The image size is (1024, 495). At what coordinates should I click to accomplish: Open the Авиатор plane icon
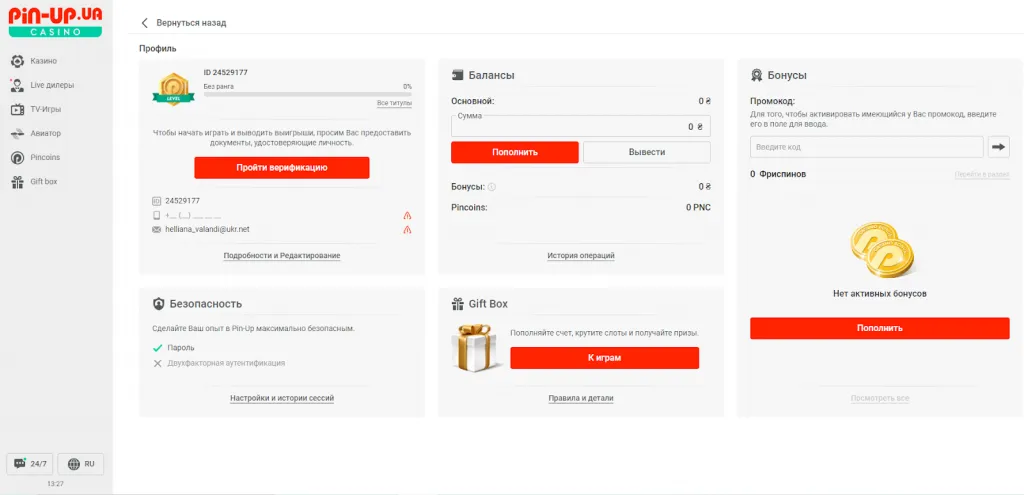18,133
